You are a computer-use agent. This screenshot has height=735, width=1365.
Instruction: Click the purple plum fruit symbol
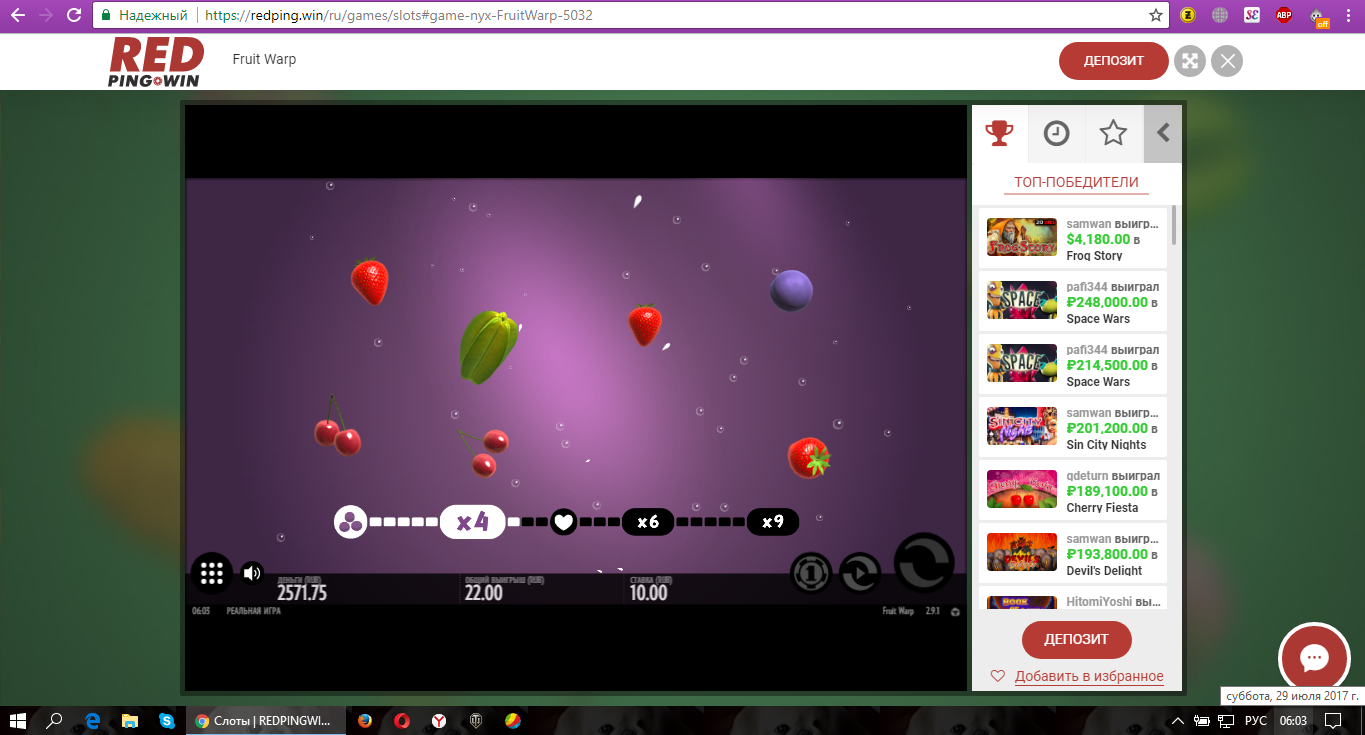[x=791, y=290]
